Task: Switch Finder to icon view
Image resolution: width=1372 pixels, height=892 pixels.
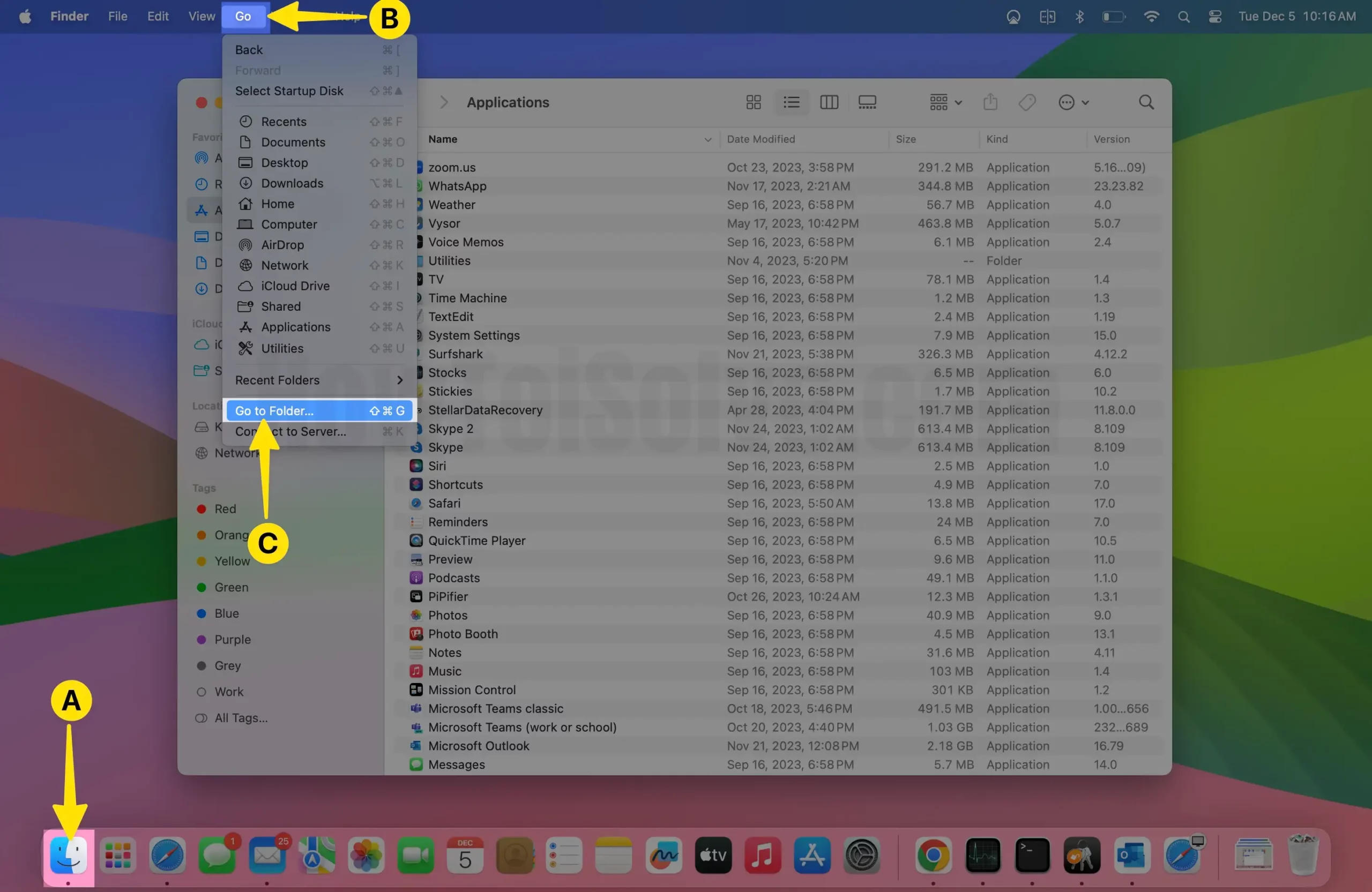Action: pos(754,102)
